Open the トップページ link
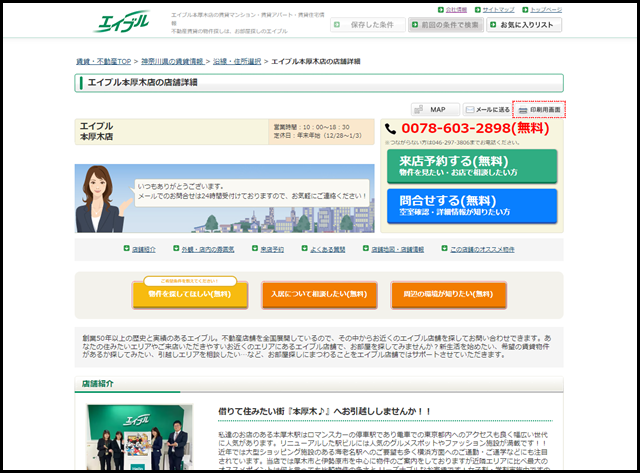The height and width of the screenshot is (473, 640). 546,10
